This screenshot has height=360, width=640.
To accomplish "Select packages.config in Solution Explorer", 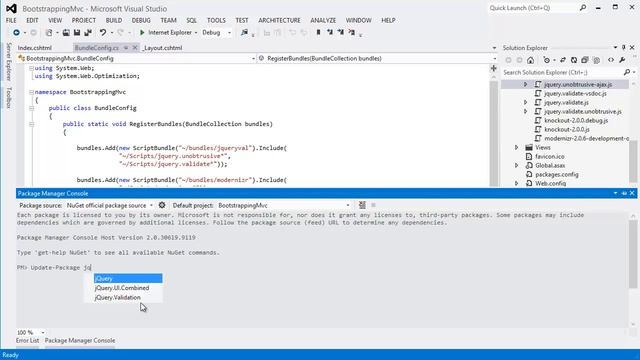I will point(557,174).
